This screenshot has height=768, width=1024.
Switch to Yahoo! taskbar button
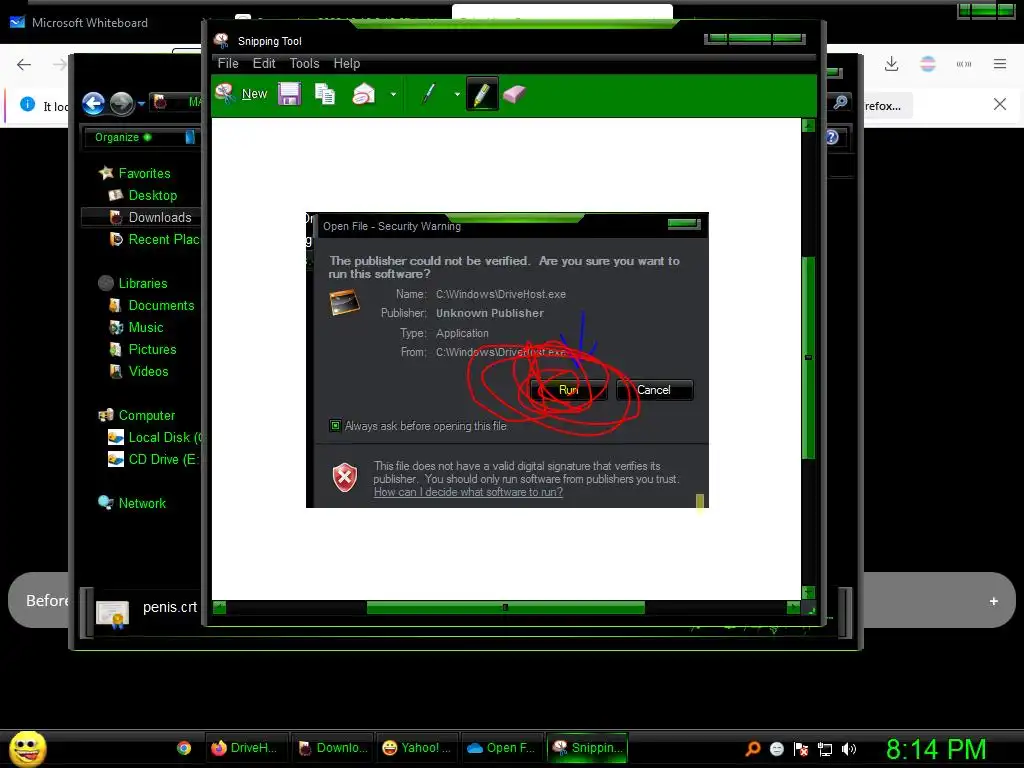pyautogui.click(x=416, y=748)
